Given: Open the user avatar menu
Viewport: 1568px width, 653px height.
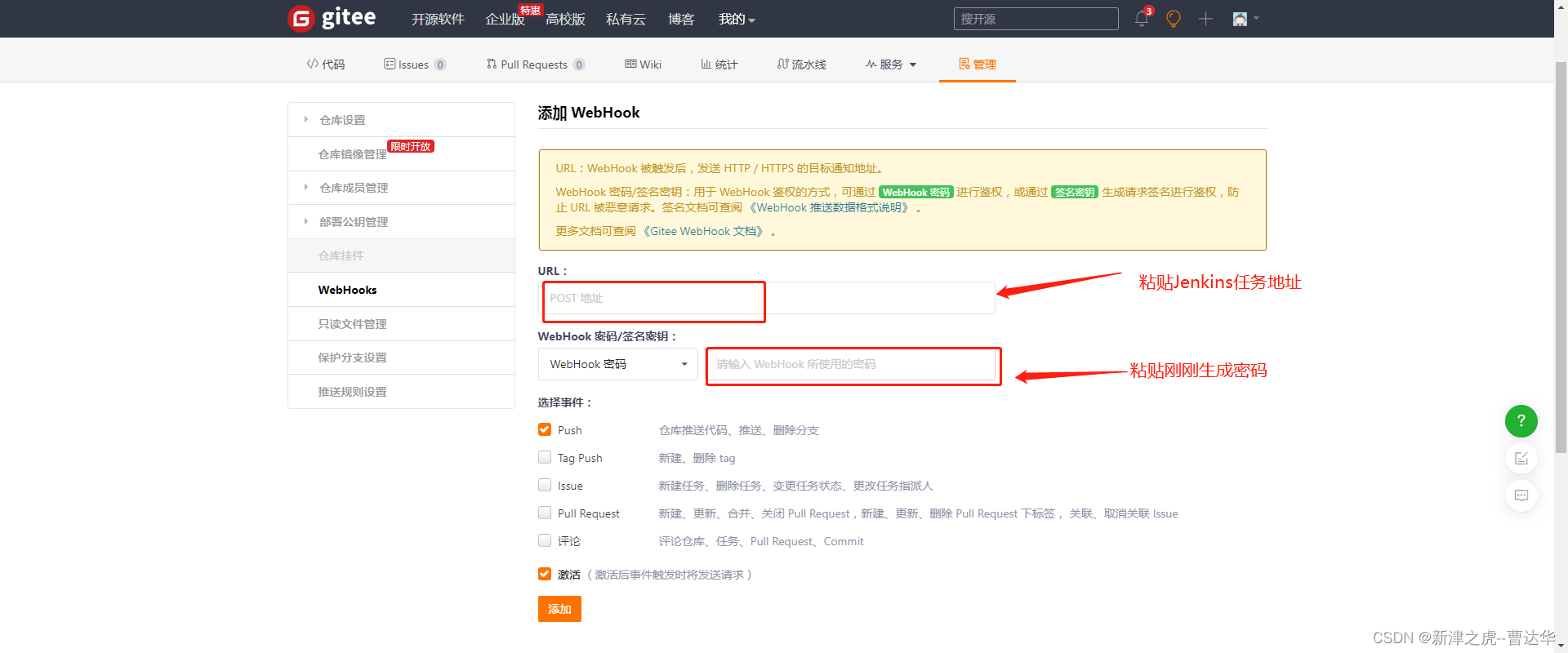Looking at the screenshot, I should click(x=1245, y=19).
